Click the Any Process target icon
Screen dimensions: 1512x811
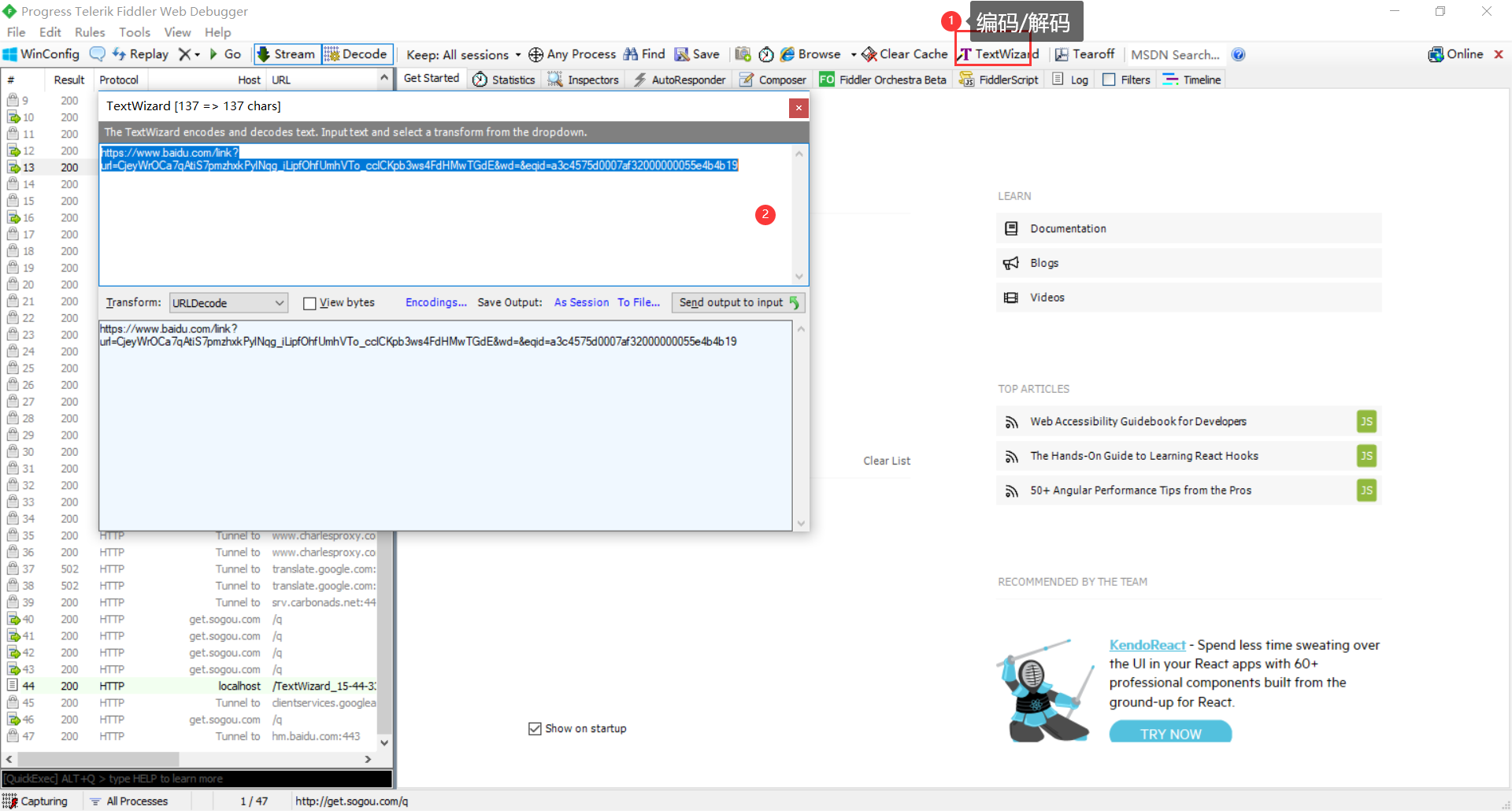click(535, 54)
